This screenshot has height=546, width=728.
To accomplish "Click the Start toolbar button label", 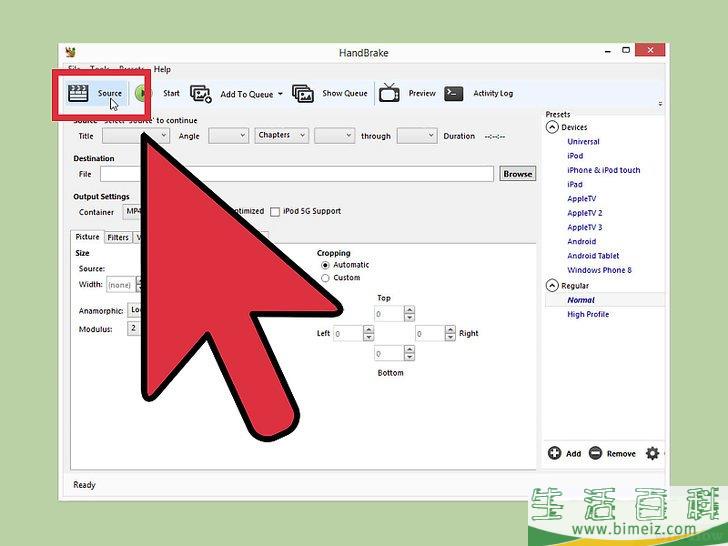I will [x=171, y=93].
